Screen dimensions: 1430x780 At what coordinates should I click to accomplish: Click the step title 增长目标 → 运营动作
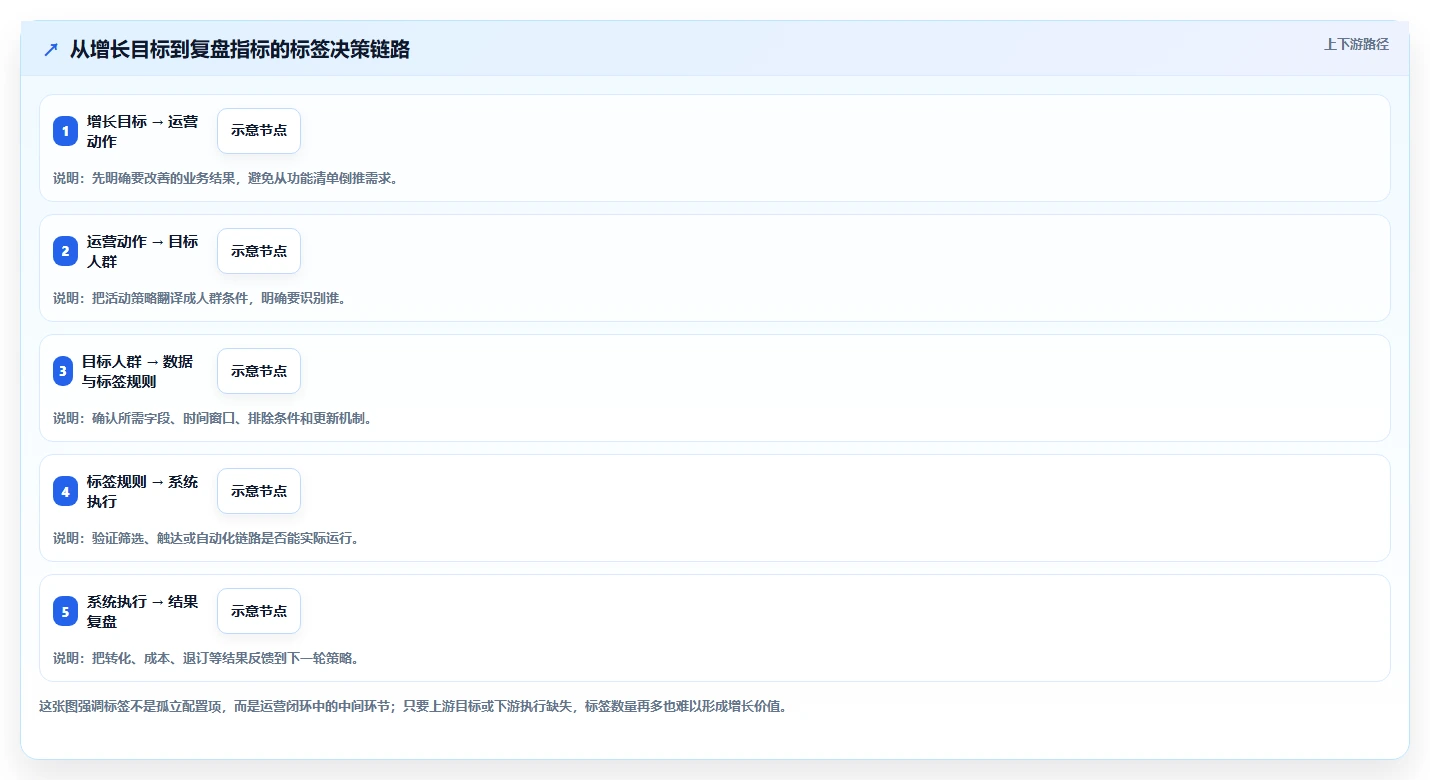click(x=143, y=131)
